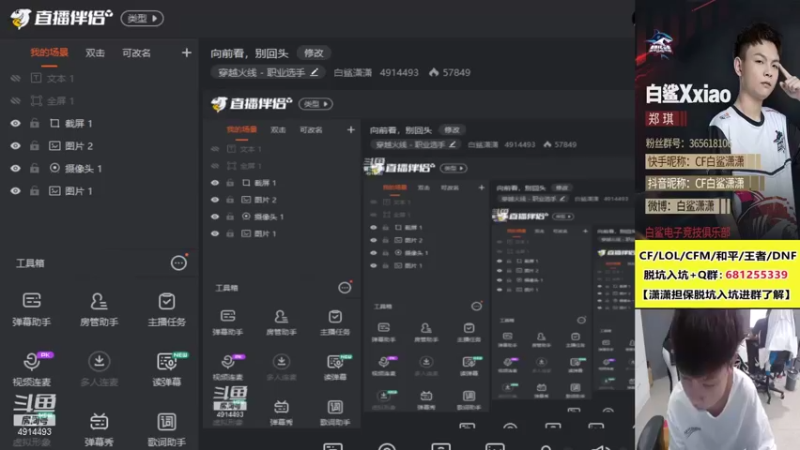This screenshot has width=800, height=450.
Task: Edit the 穿越火线 - 职业选手 category pencil
Action: tap(314, 72)
